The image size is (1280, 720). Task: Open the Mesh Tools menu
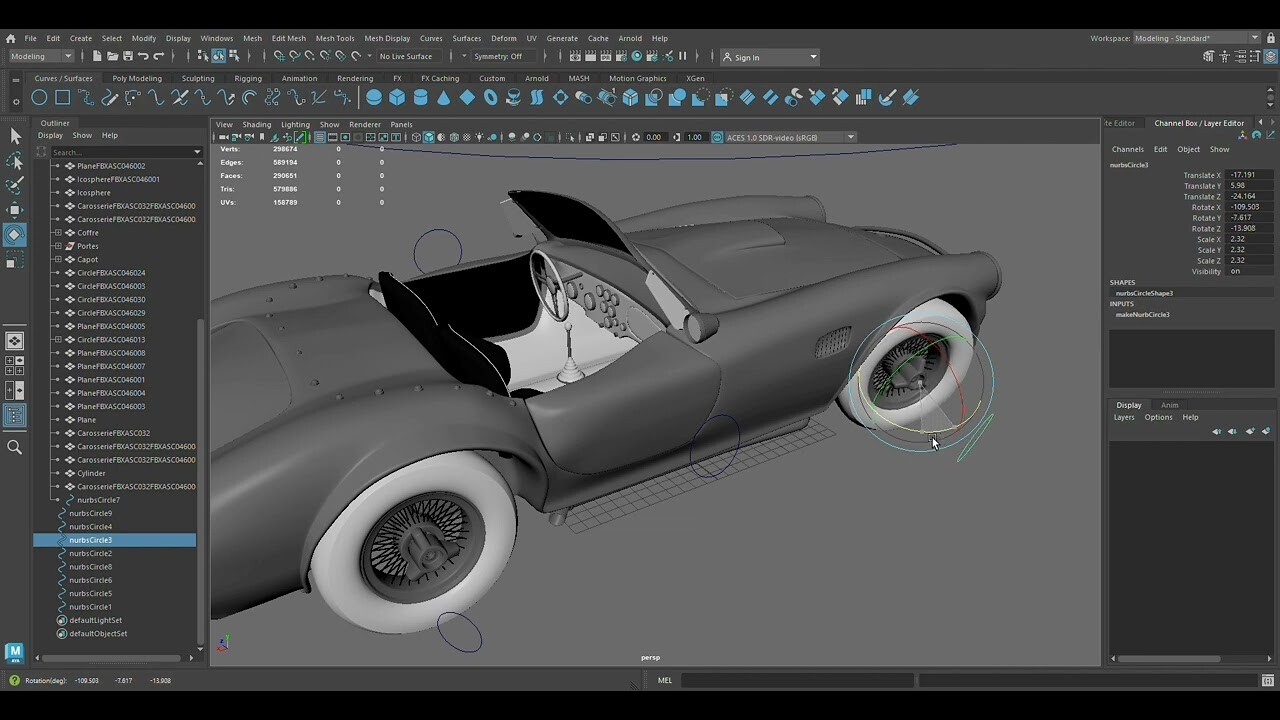pos(335,38)
